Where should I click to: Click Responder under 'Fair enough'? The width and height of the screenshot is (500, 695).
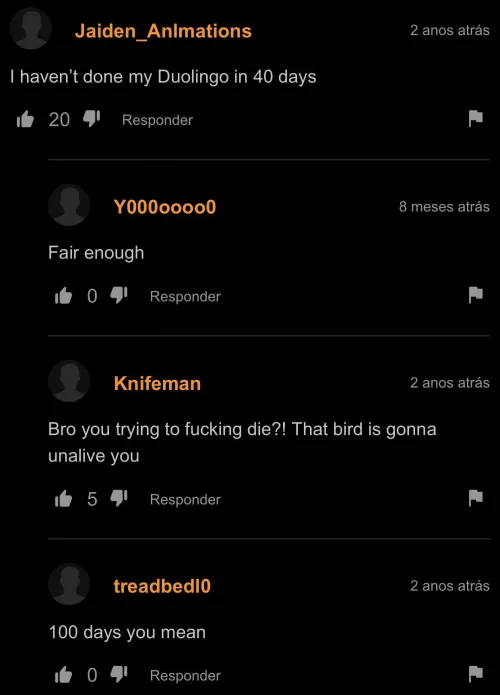pos(185,296)
